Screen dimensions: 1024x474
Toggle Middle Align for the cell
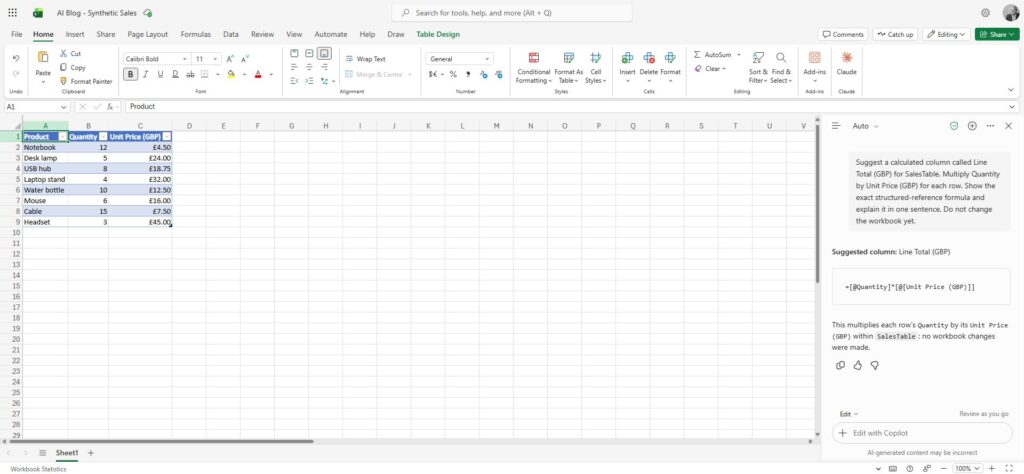[309, 54]
